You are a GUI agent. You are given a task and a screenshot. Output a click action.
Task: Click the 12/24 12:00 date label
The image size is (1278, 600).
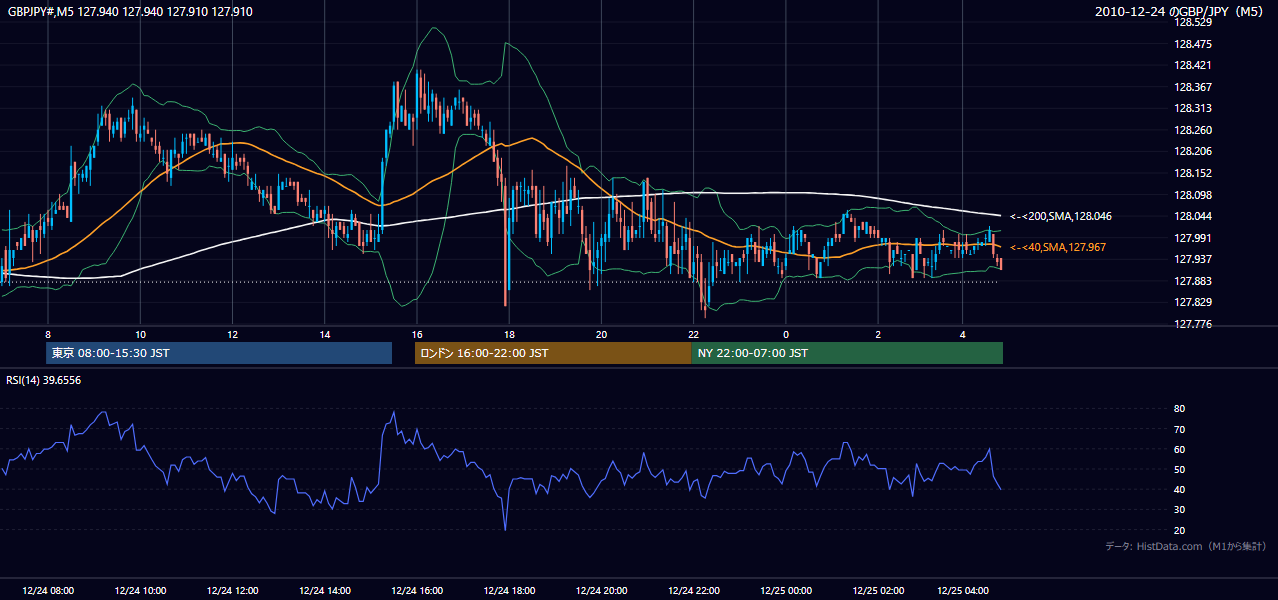tap(232, 590)
